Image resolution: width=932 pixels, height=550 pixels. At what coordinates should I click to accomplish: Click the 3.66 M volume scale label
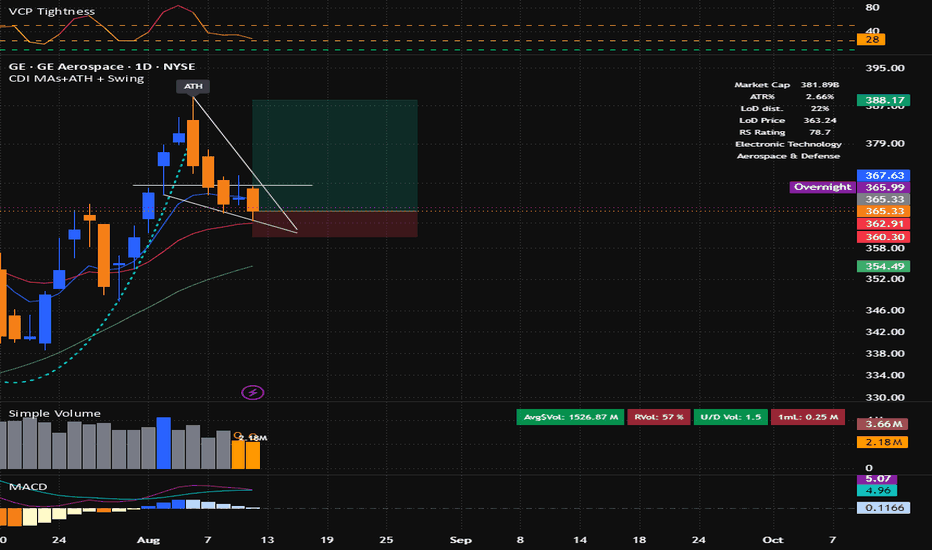(883, 424)
